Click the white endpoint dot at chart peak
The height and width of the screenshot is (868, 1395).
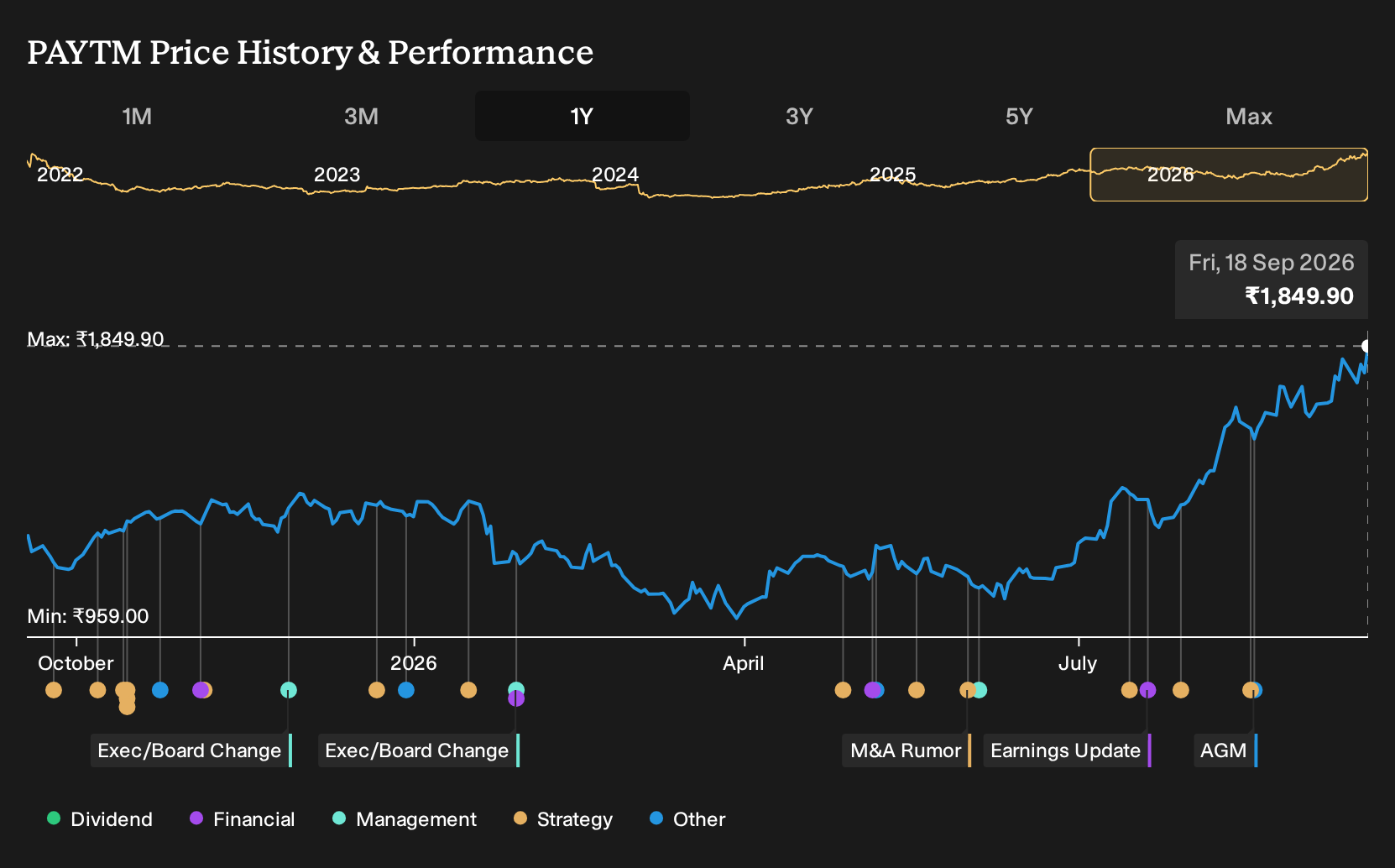[x=1366, y=346]
